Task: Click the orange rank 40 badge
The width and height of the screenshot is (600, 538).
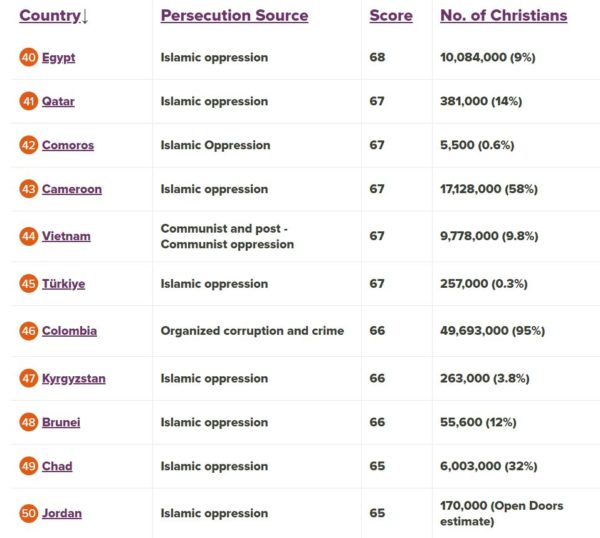Action: pos(28,58)
